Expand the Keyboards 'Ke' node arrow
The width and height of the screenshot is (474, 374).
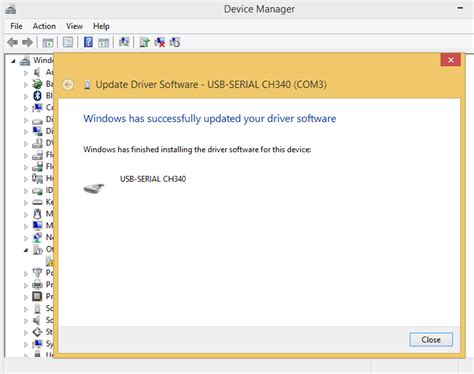pos(26,203)
